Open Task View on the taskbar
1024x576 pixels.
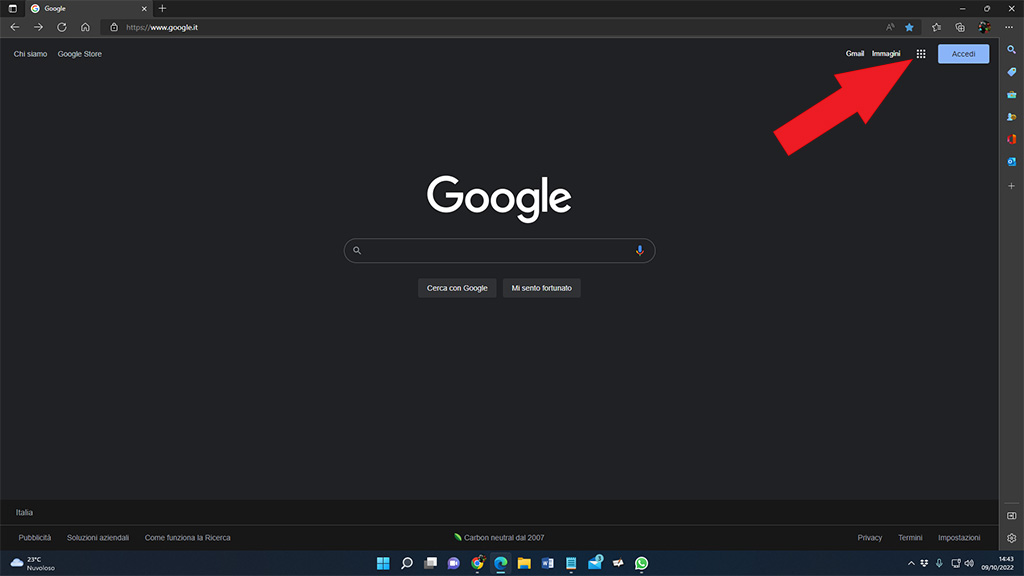(x=430, y=563)
